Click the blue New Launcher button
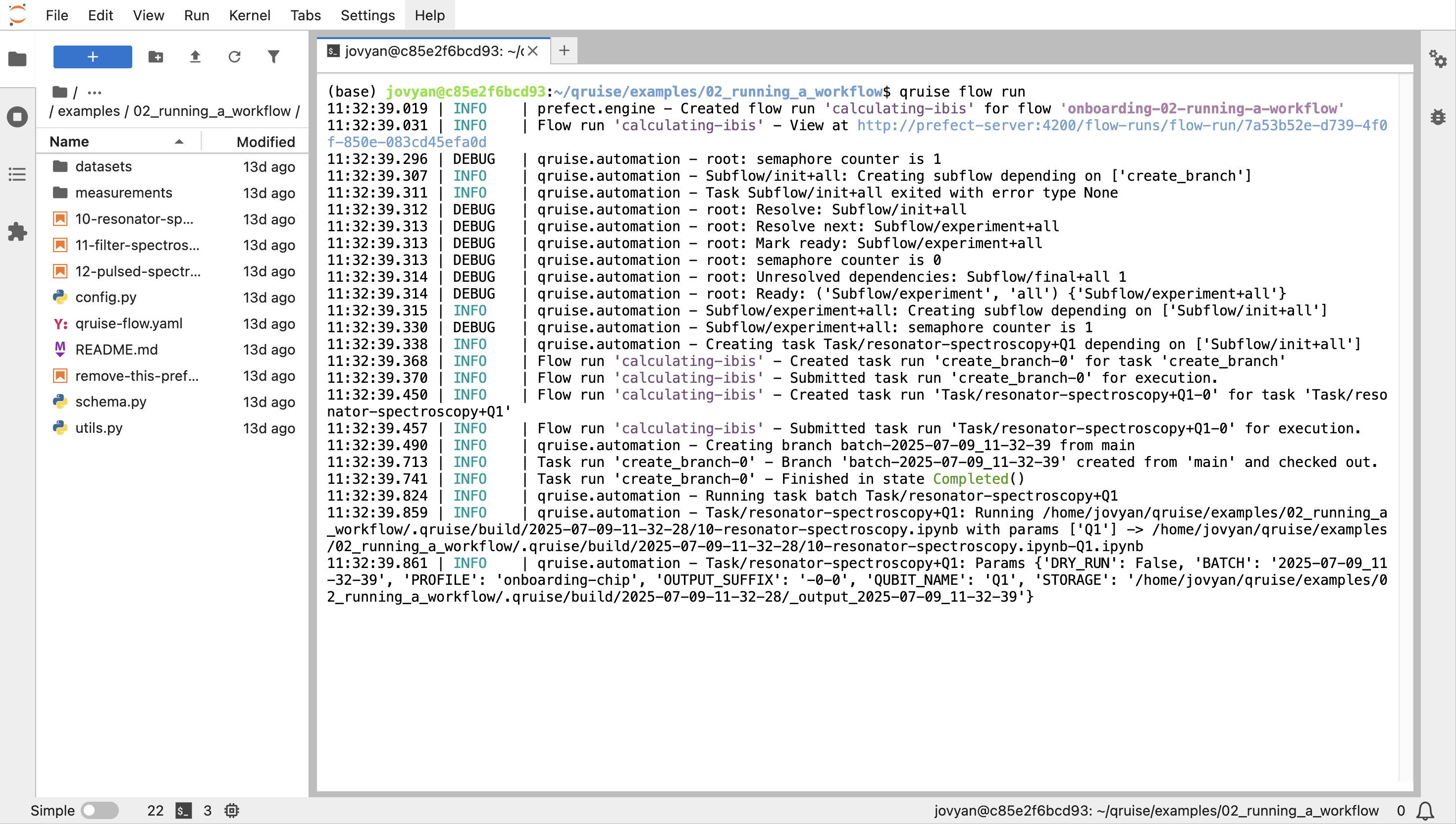1456x824 pixels. pyautogui.click(x=93, y=56)
